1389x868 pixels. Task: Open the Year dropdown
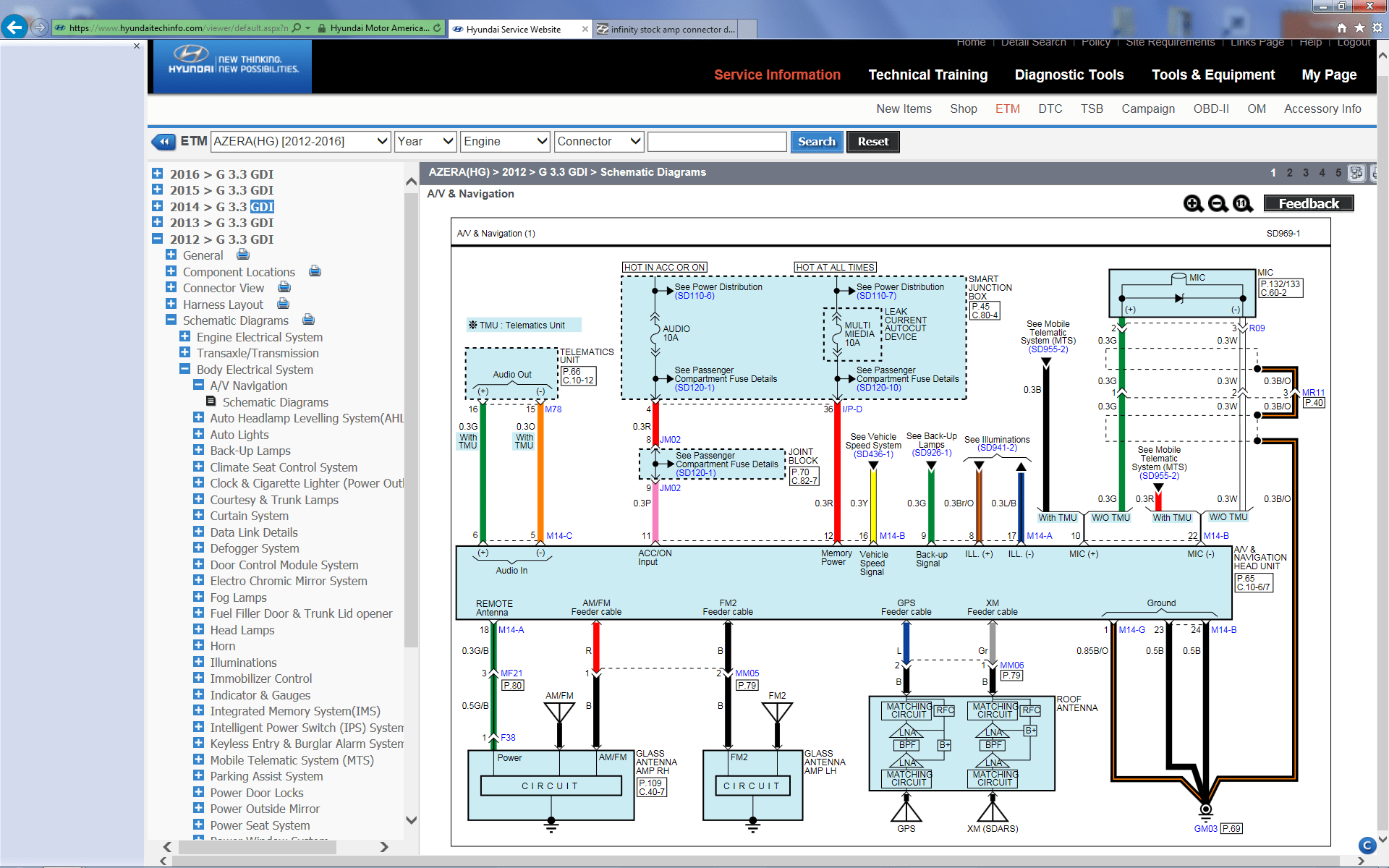[425, 142]
